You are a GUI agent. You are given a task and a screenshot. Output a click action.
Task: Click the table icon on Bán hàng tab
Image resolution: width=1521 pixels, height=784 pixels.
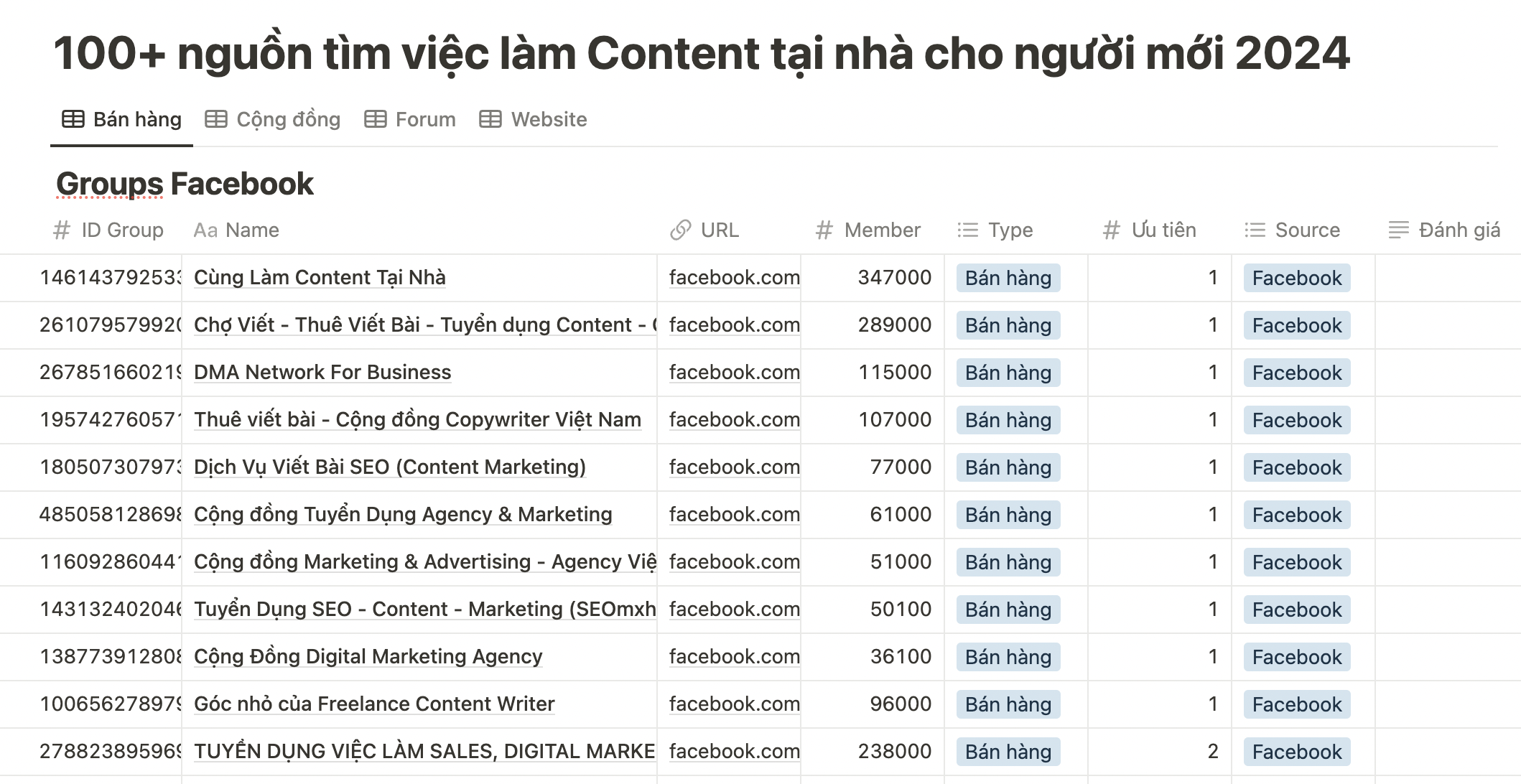[73, 119]
